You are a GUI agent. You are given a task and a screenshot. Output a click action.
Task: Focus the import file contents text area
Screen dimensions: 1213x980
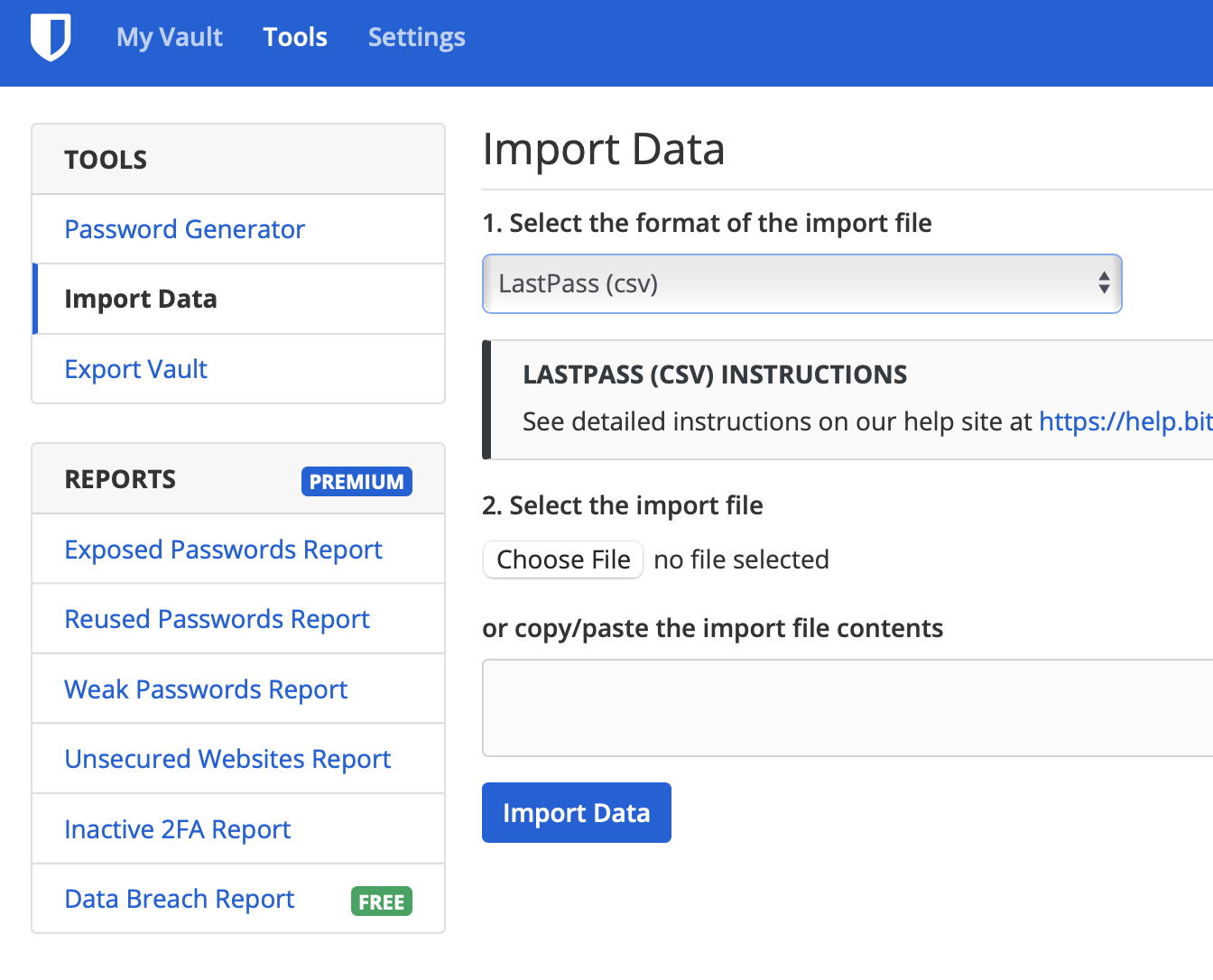(847, 707)
